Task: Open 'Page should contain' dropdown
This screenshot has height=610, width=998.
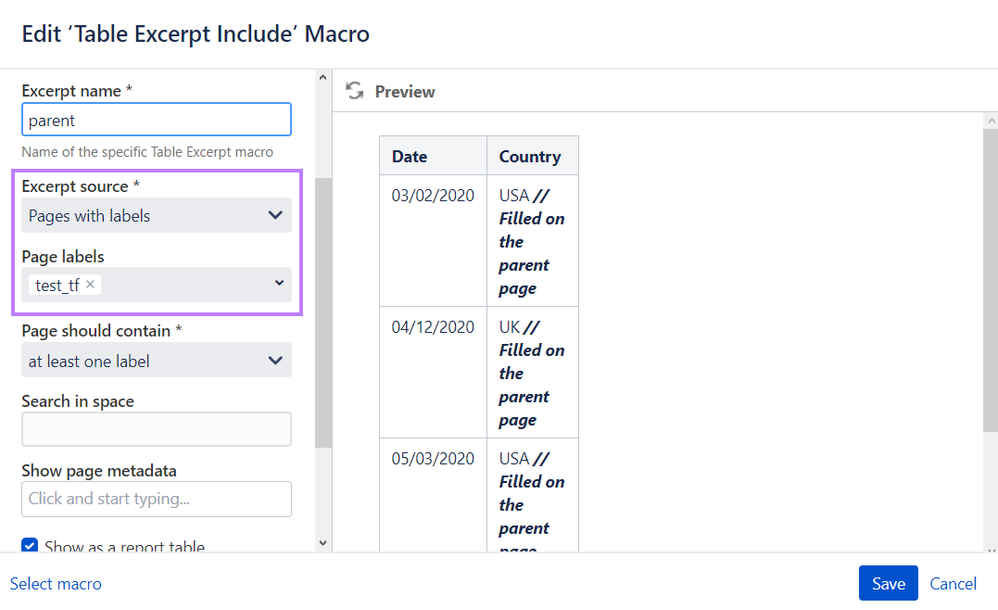Action: click(156, 361)
